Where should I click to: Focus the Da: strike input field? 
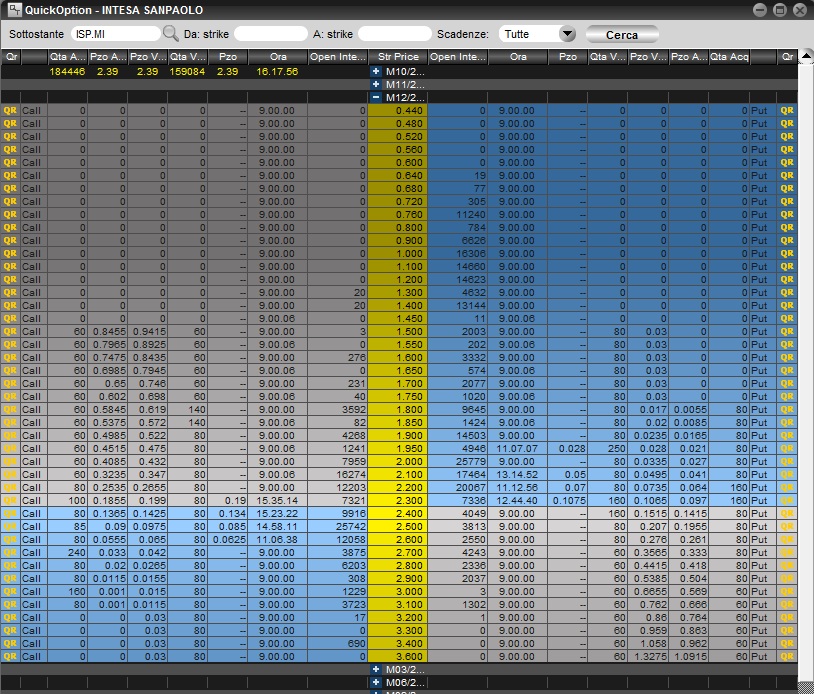pos(270,34)
